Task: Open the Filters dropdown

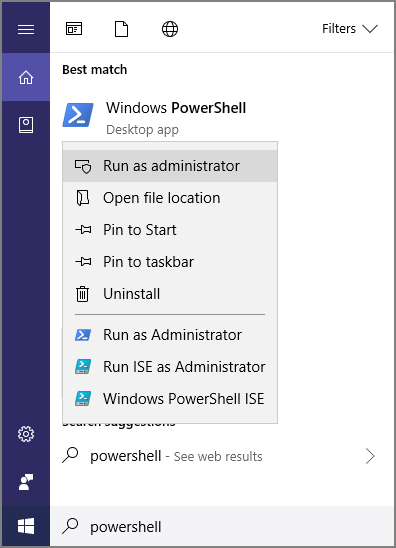Action: (350, 29)
